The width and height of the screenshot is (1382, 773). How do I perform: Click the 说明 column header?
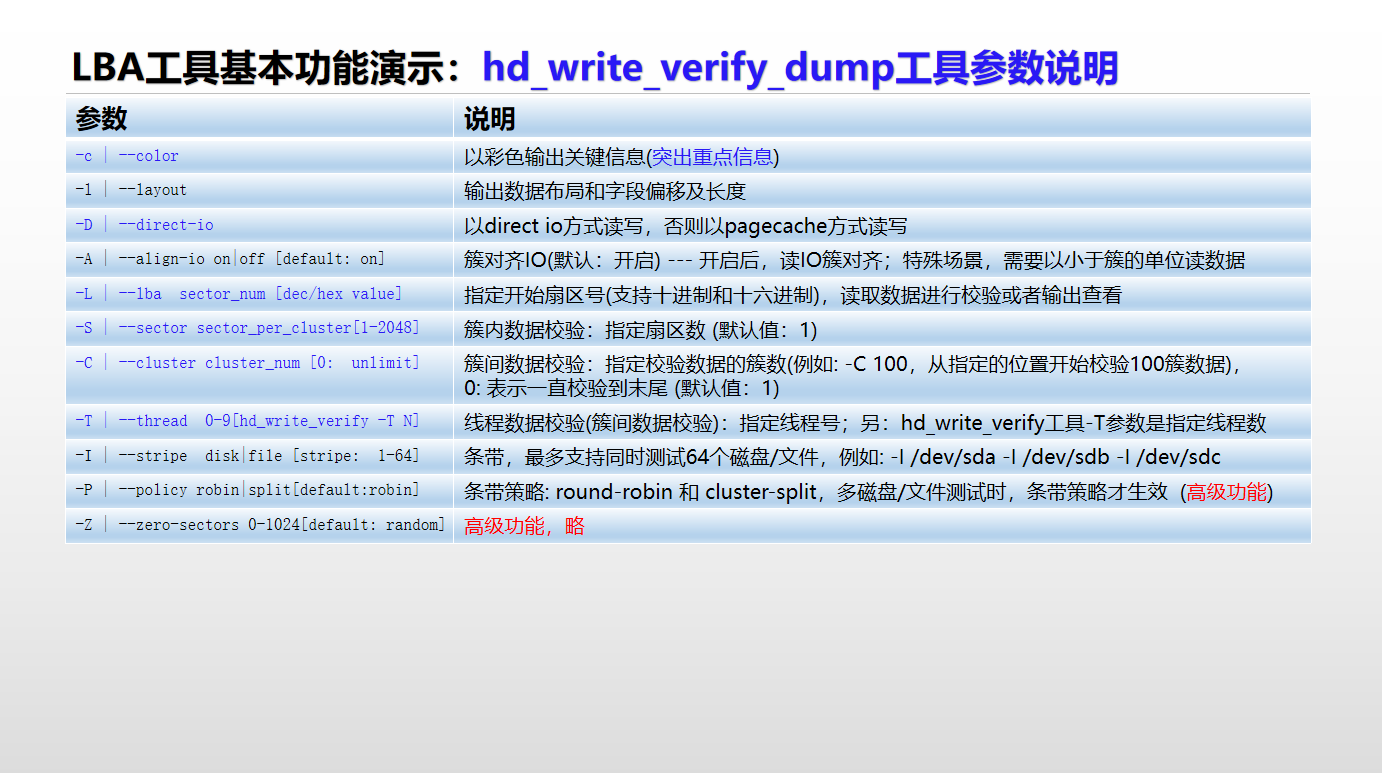point(487,118)
